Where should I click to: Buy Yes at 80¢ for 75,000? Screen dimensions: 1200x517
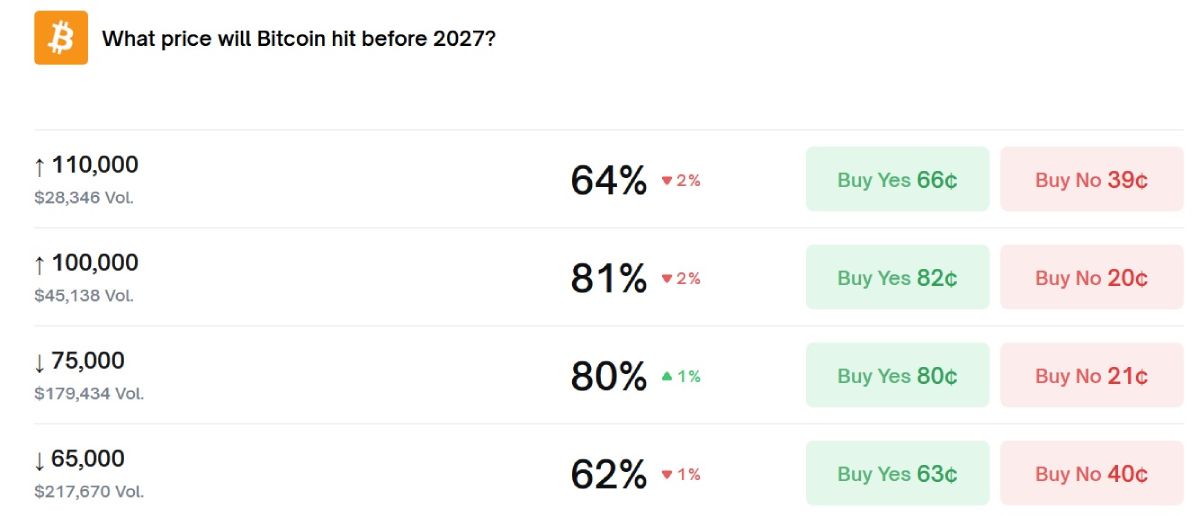pos(897,376)
